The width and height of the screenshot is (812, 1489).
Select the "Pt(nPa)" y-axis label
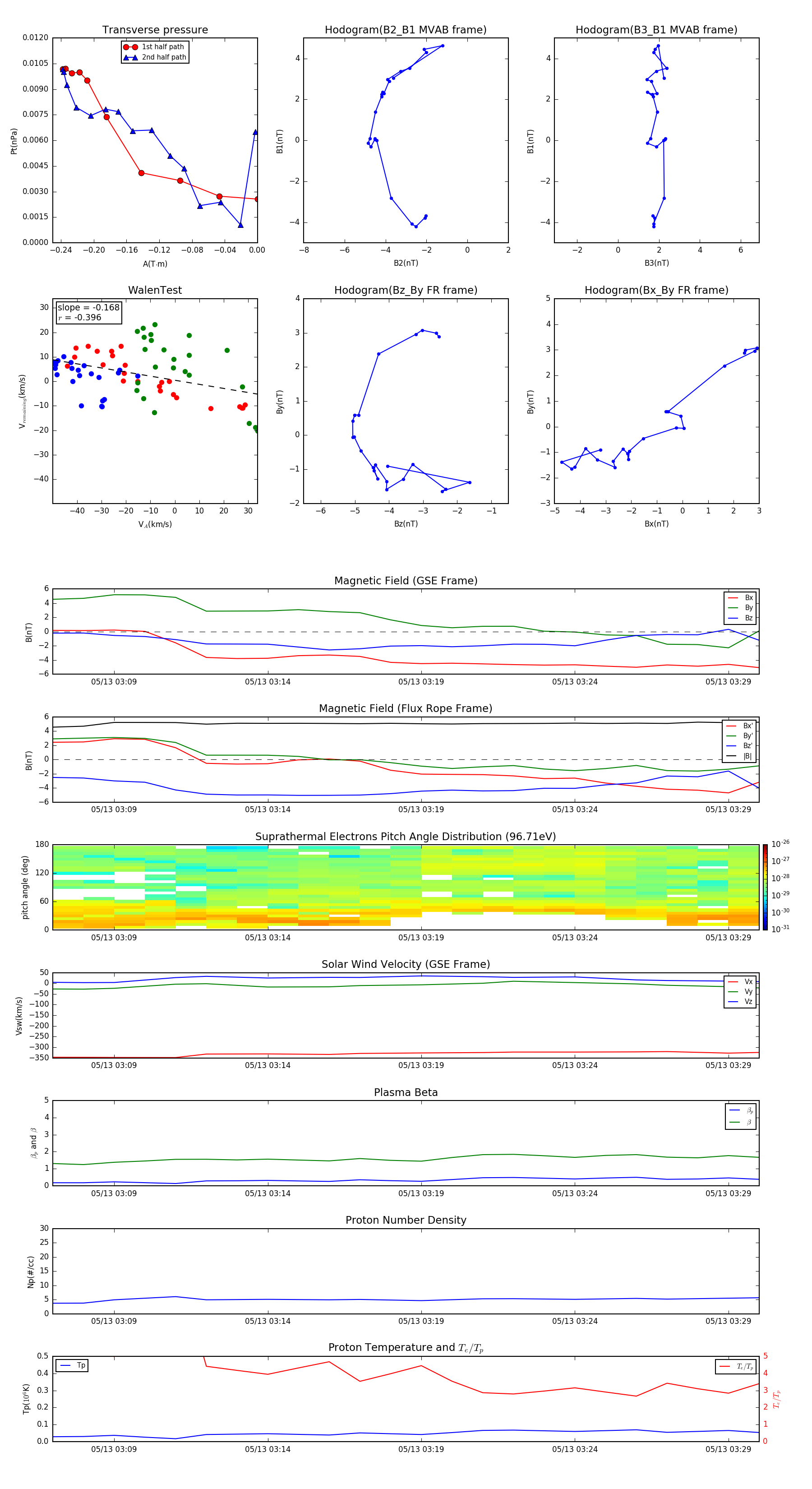(x=14, y=140)
